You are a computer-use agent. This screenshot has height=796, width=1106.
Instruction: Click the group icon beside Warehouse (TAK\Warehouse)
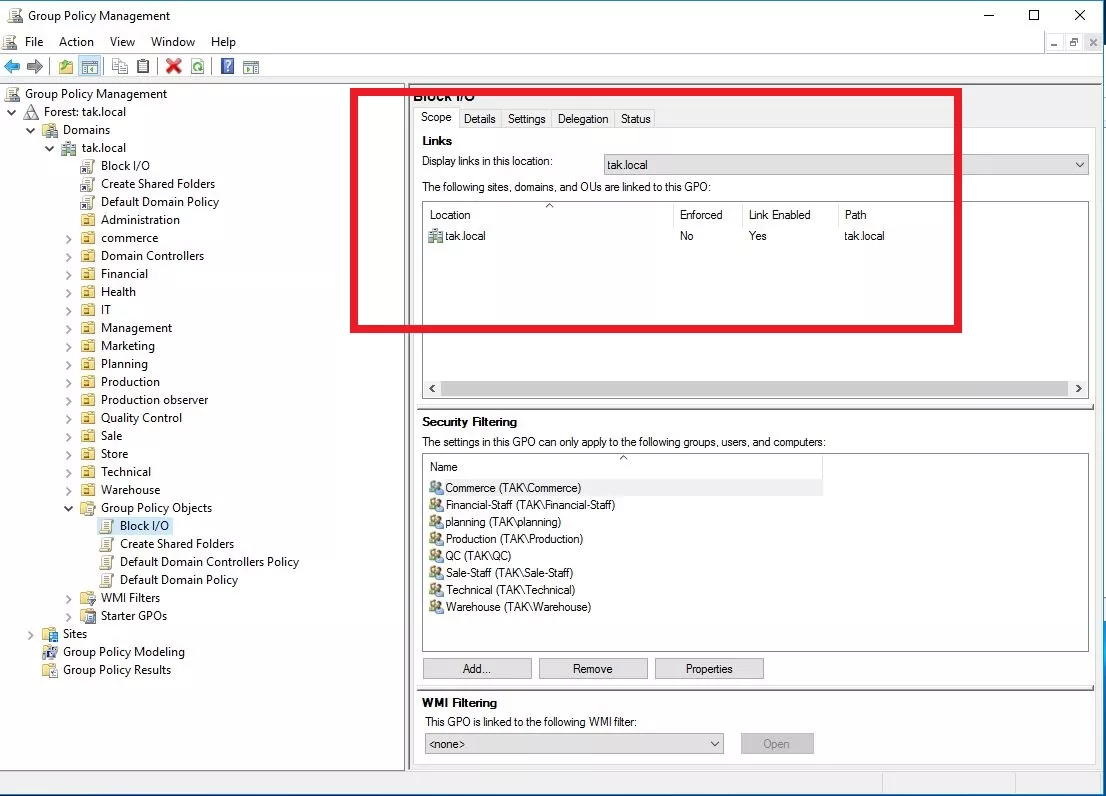436,606
